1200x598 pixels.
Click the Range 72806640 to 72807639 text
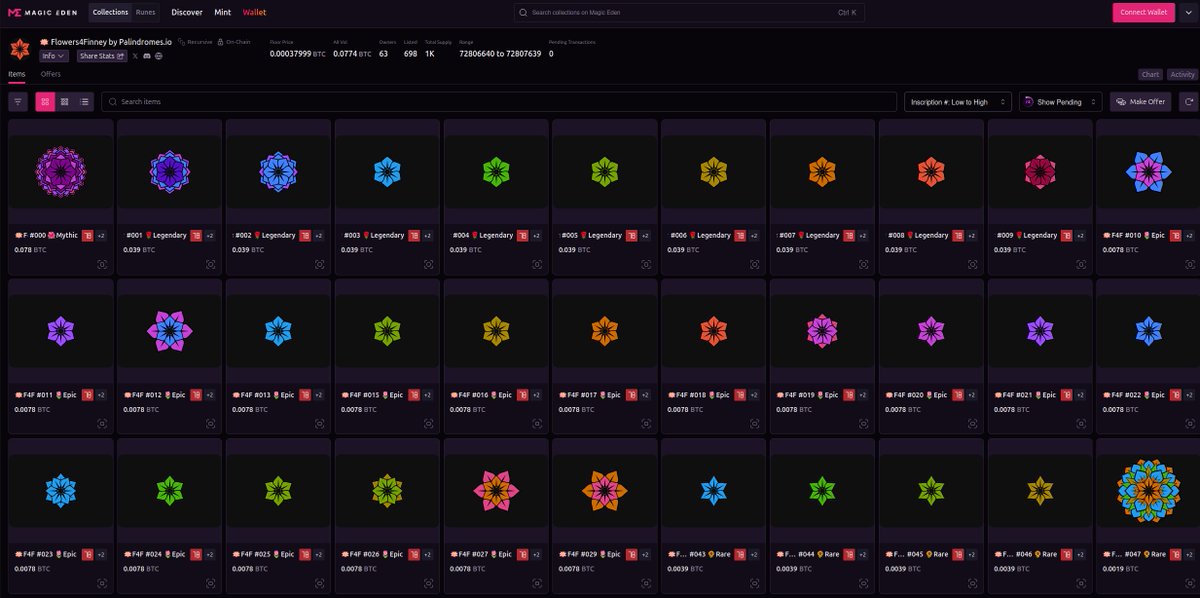(500, 53)
